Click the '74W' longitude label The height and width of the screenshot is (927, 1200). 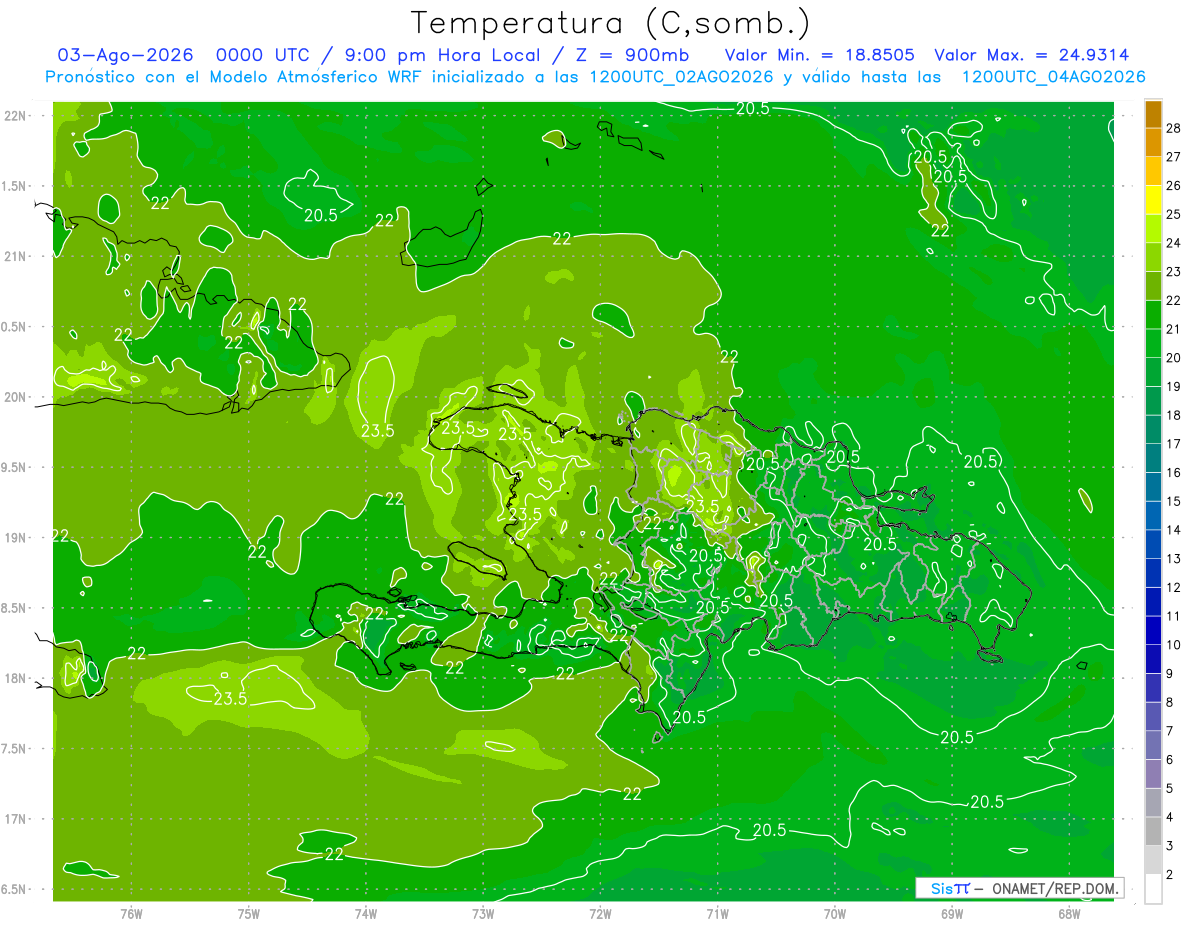[x=366, y=913]
